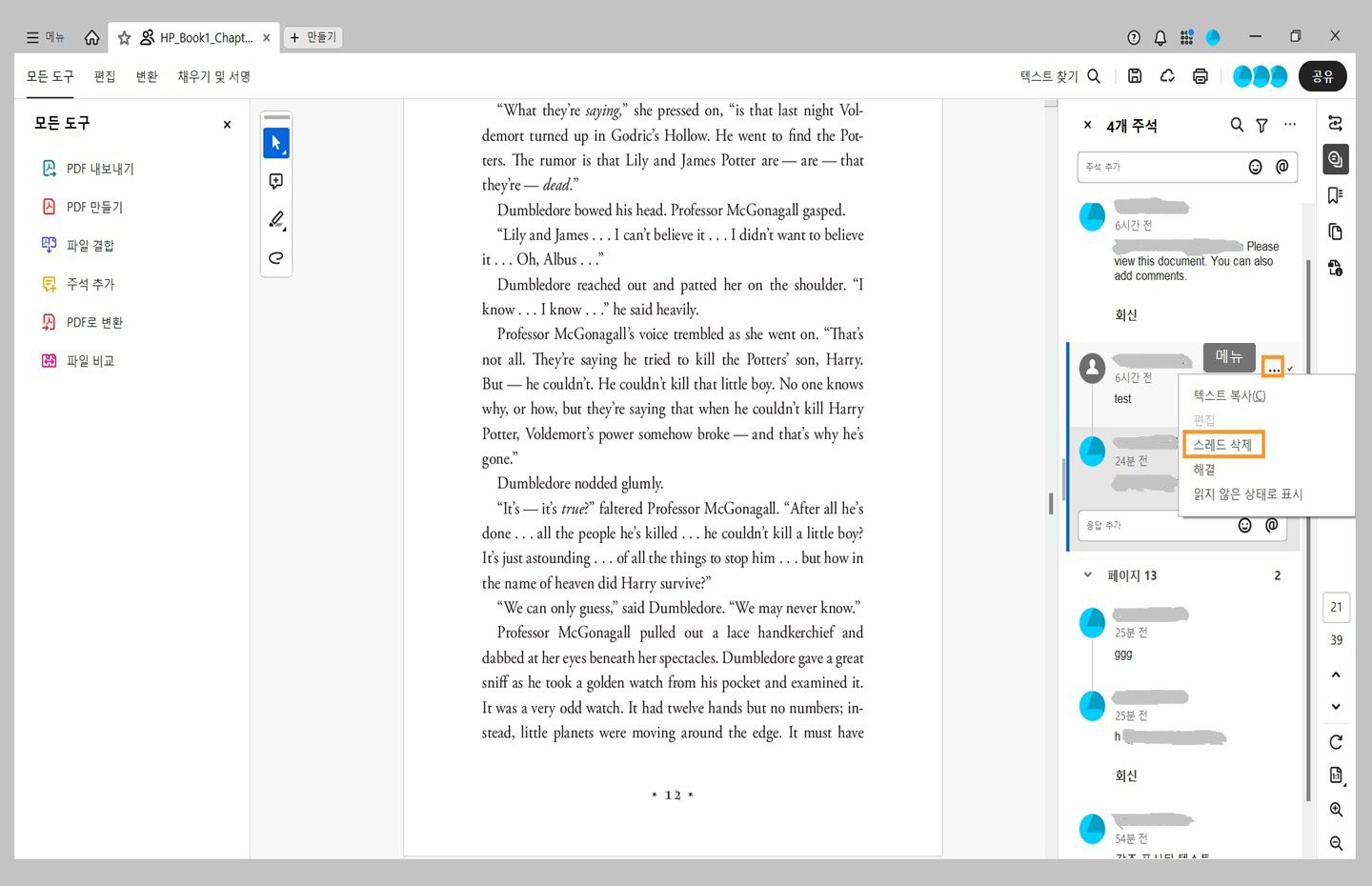
Task: Open the 파일 비교 tool
Action: (x=78, y=361)
